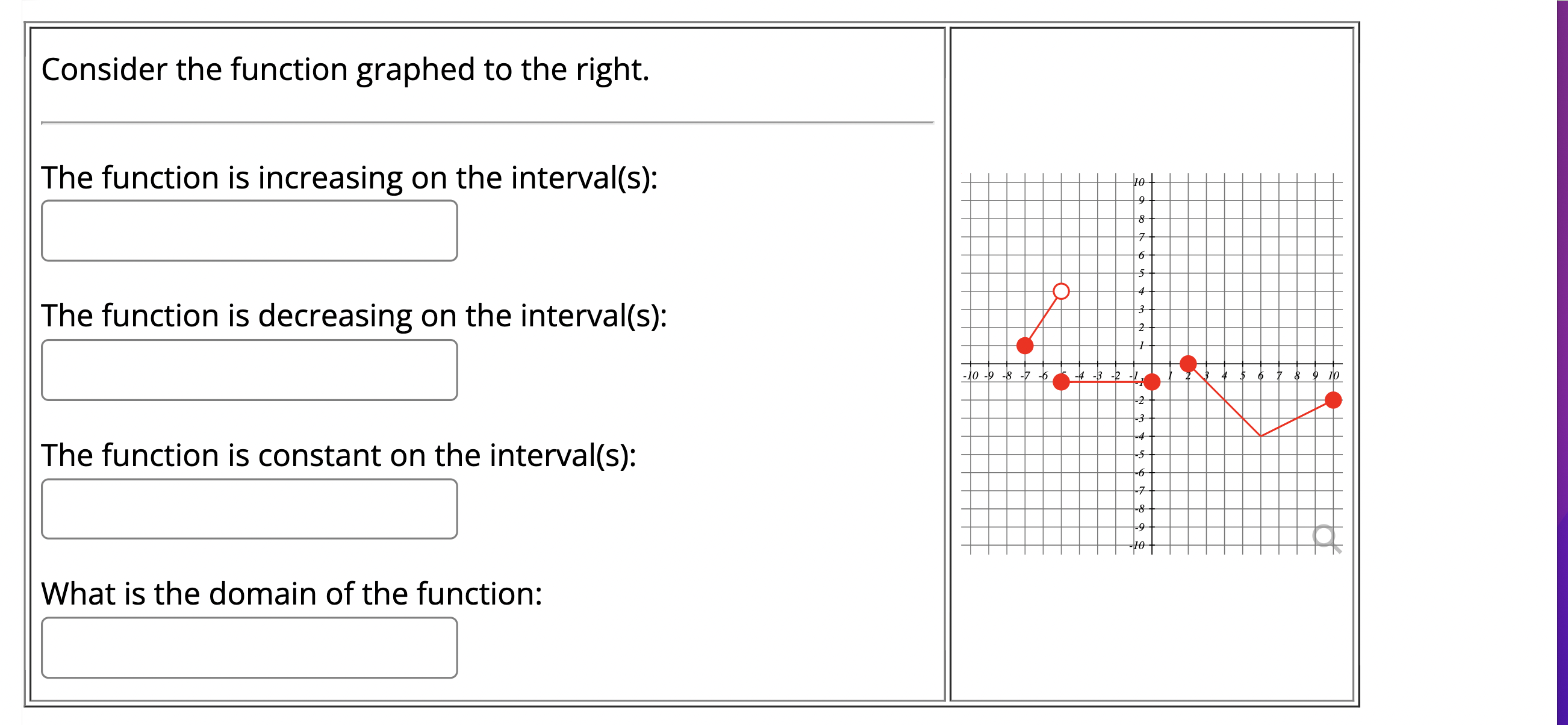Click the magnifying glass zoom icon on graph
1568x725 pixels.
click(1325, 535)
